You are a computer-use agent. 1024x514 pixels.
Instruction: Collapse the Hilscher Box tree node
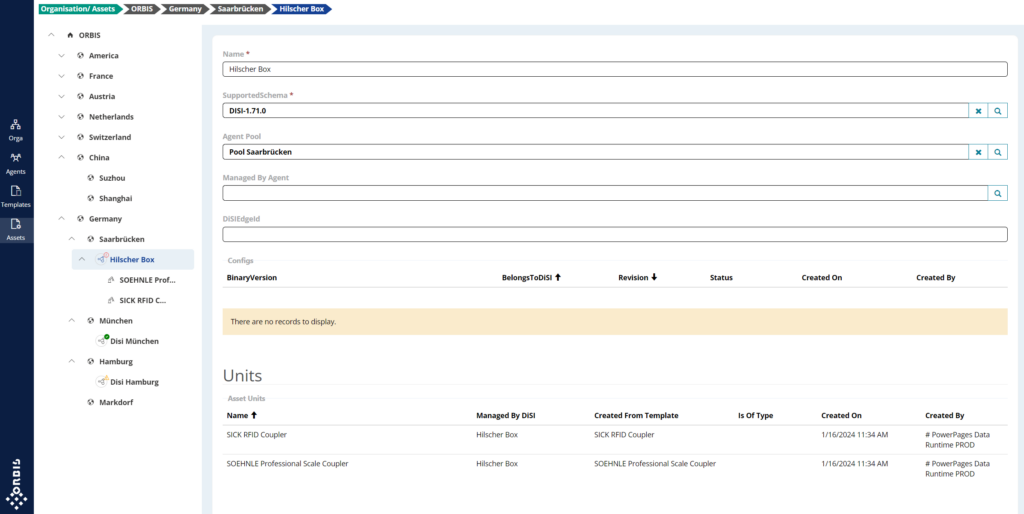(x=82, y=260)
